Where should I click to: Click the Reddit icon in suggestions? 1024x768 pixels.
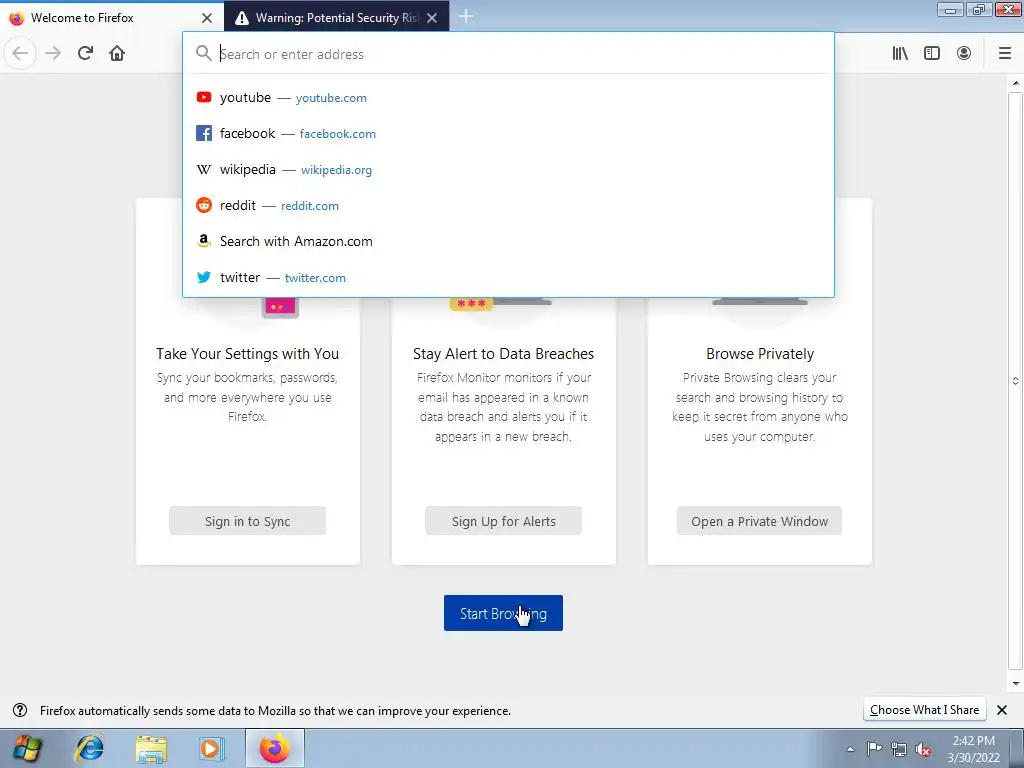[204, 205]
